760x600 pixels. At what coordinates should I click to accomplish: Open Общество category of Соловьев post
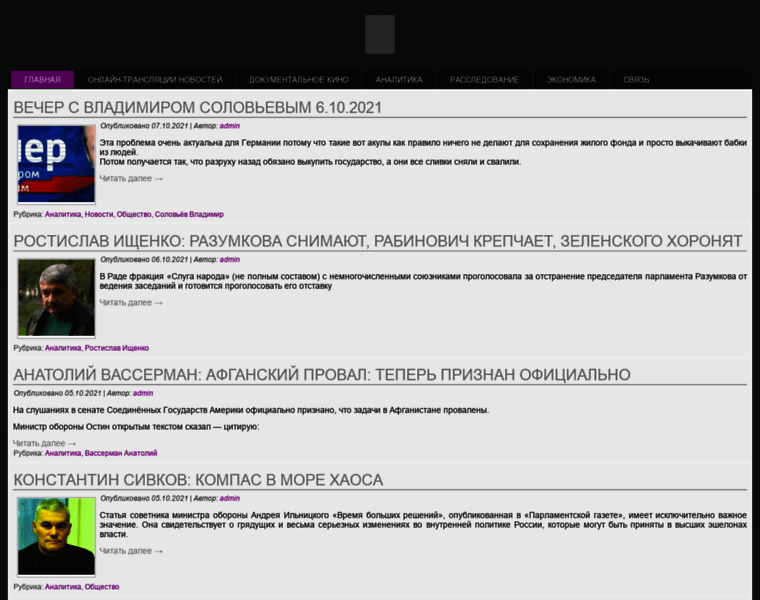click(134, 214)
